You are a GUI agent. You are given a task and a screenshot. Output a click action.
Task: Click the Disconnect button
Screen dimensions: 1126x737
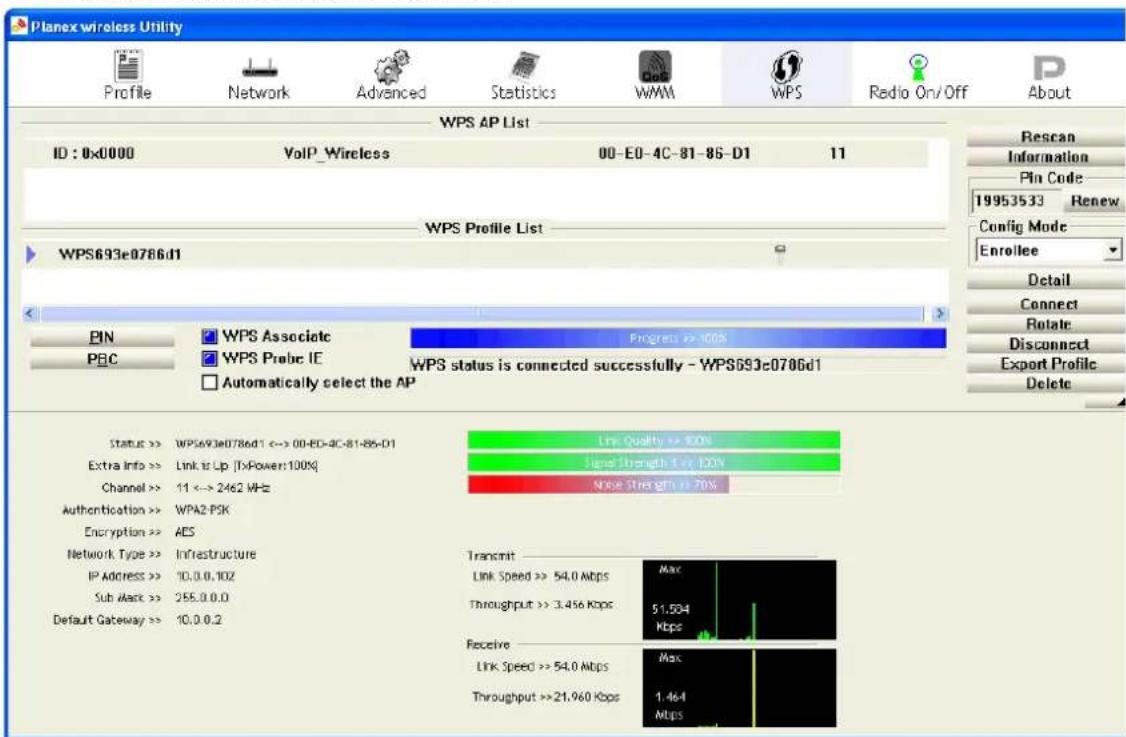point(1048,344)
